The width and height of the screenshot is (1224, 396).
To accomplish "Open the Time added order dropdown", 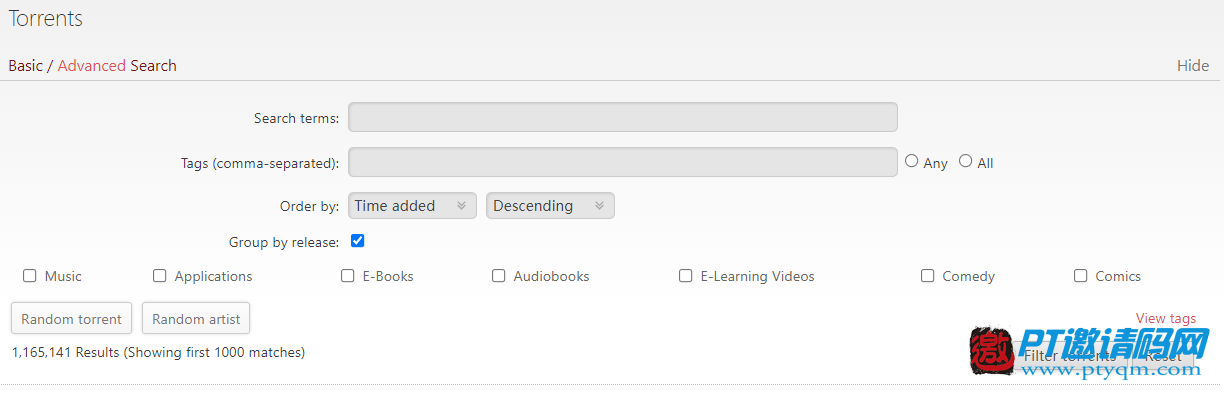I will tap(412, 206).
